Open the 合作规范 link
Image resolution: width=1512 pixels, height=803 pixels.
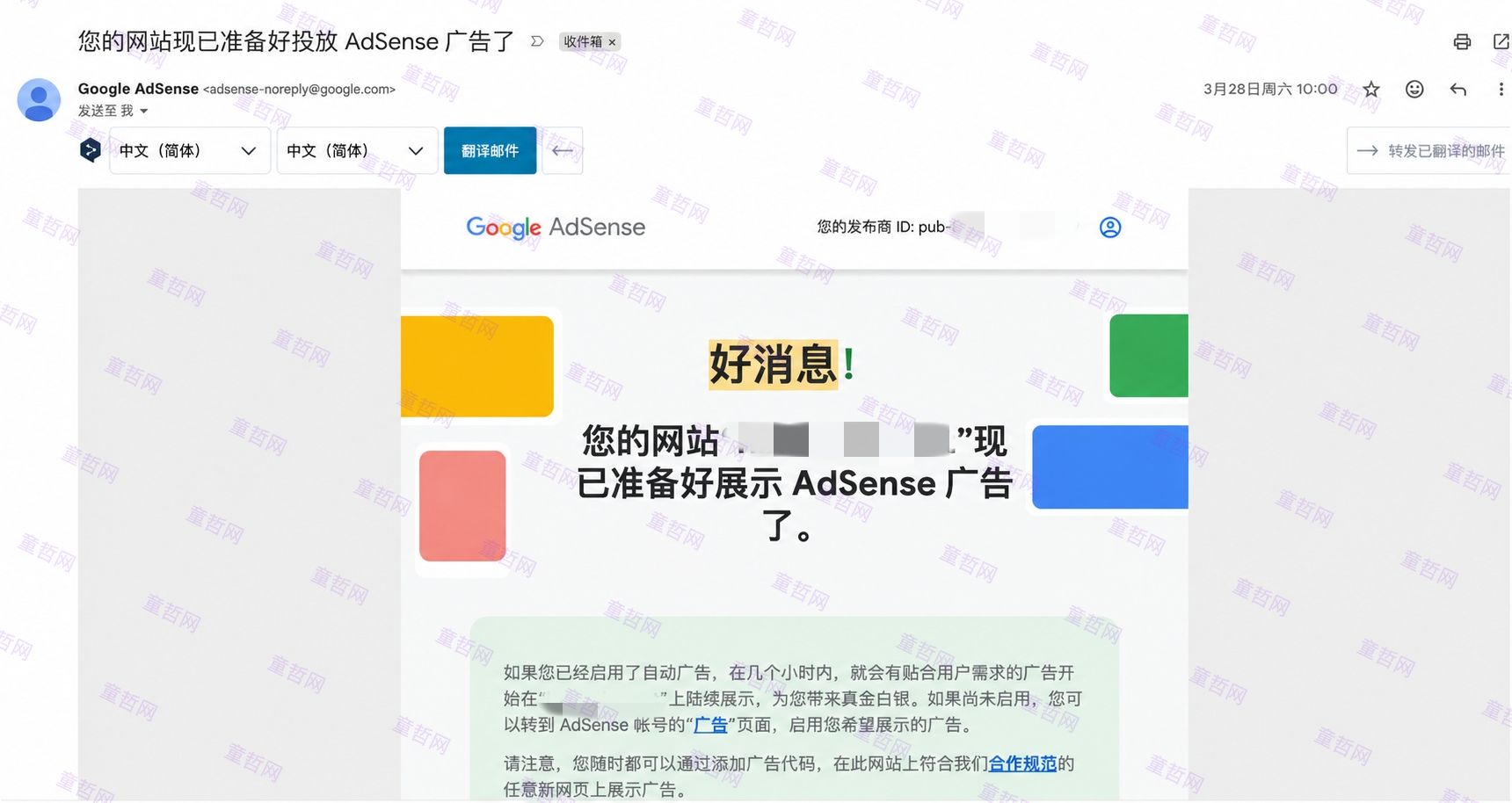(1022, 763)
